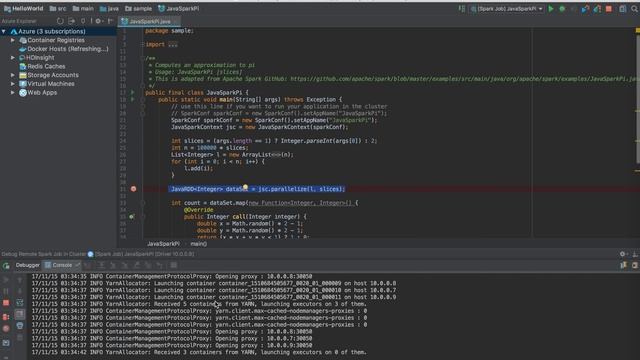Click the editor vertical scrollbar marker strip
This screenshot has width=640, height=360.
(637, 133)
